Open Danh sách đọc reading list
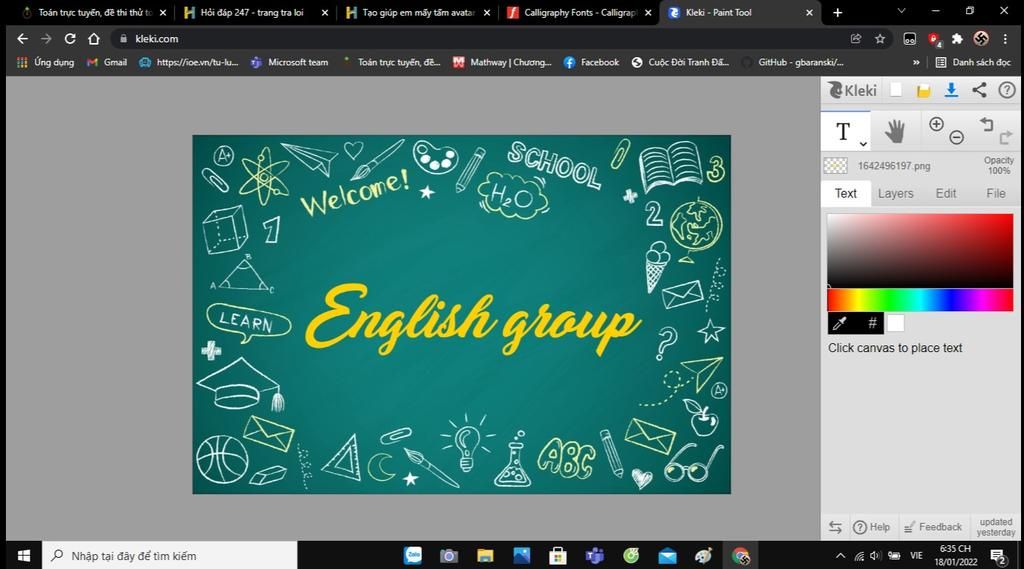1024x569 pixels. click(973, 62)
